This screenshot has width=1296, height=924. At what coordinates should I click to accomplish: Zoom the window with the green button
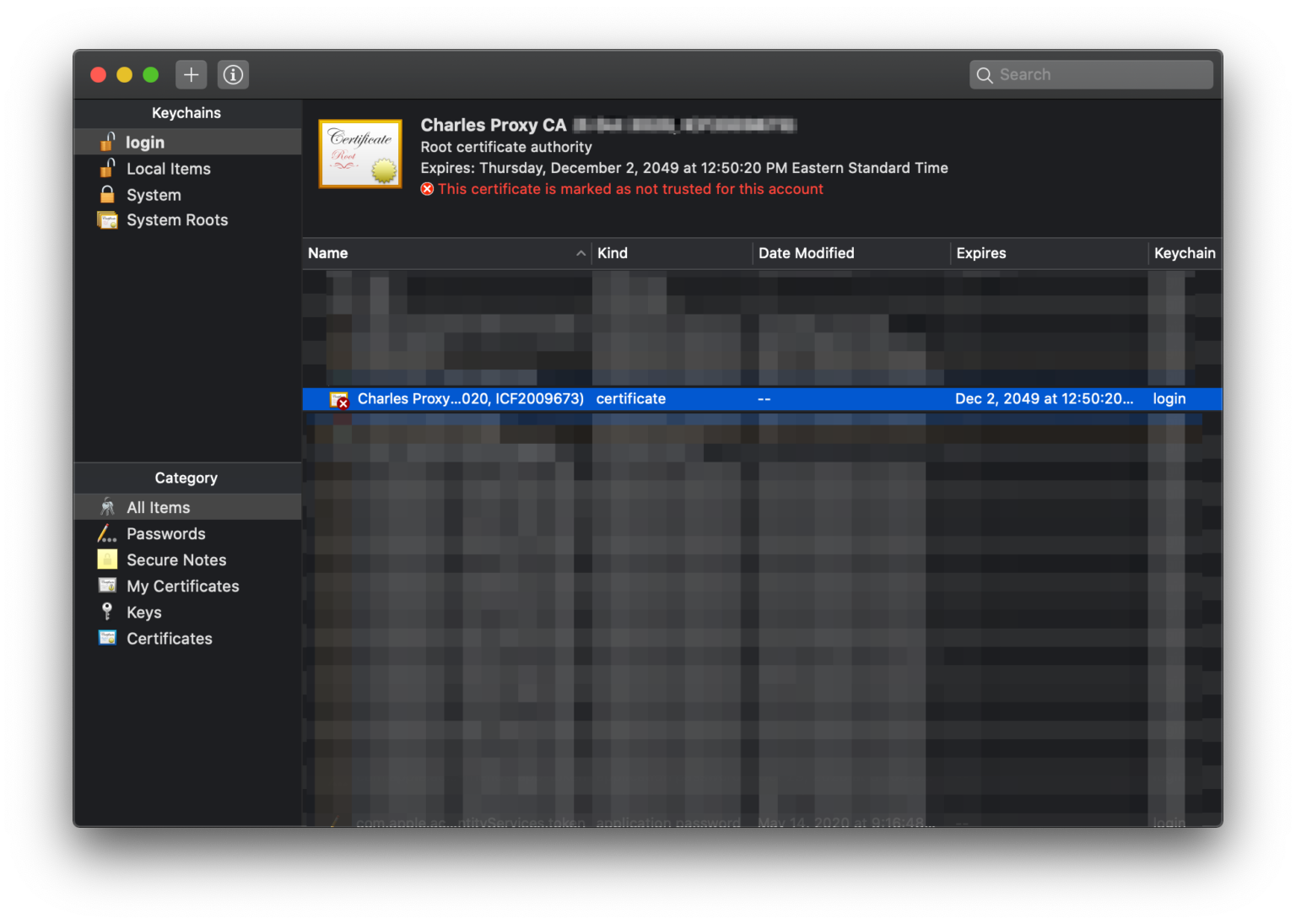pos(150,75)
